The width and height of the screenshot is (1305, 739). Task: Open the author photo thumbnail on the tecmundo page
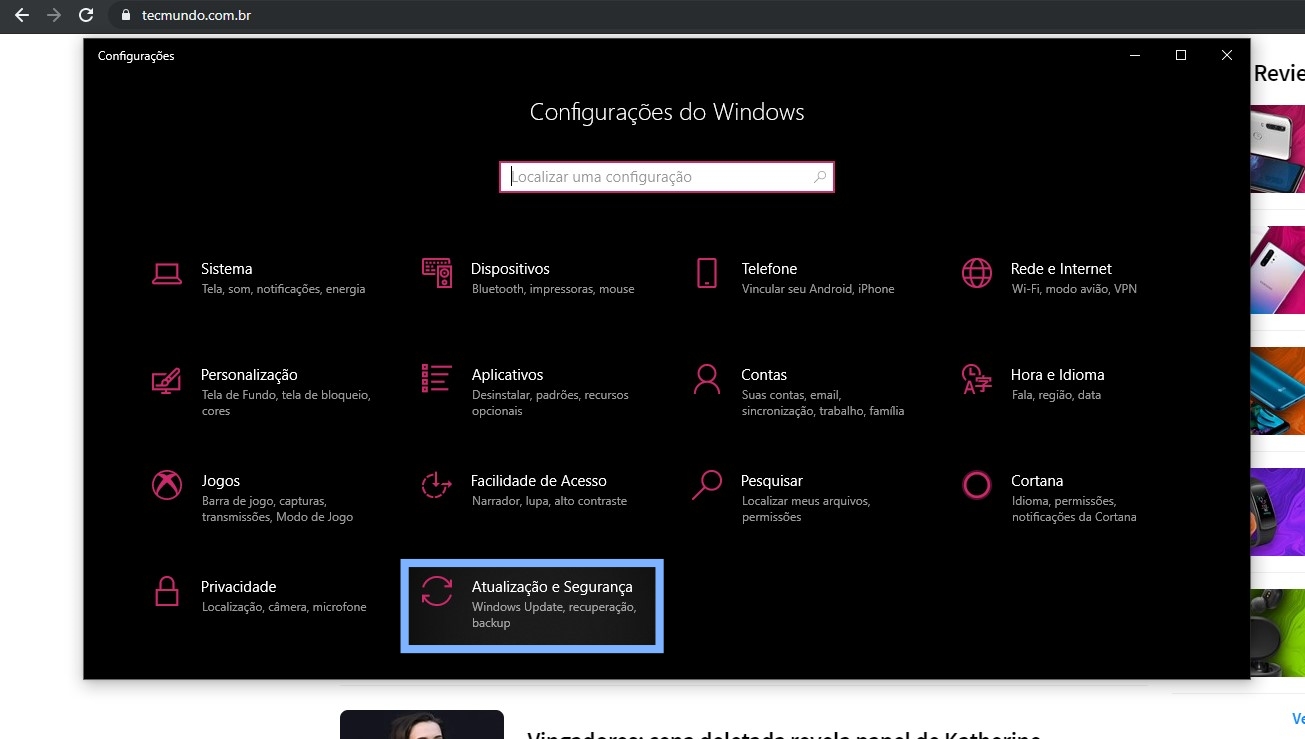click(422, 725)
